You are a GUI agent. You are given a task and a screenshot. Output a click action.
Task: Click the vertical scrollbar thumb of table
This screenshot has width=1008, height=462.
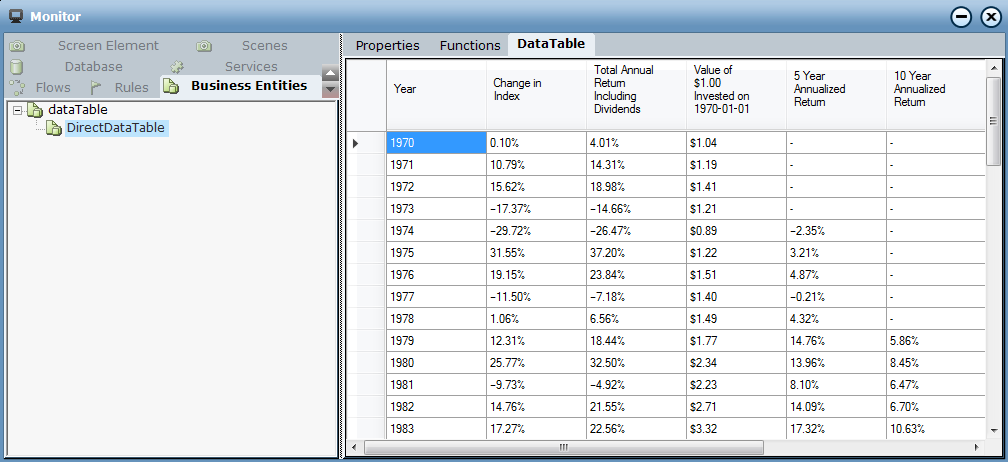pyautogui.click(x=992, y=121)
